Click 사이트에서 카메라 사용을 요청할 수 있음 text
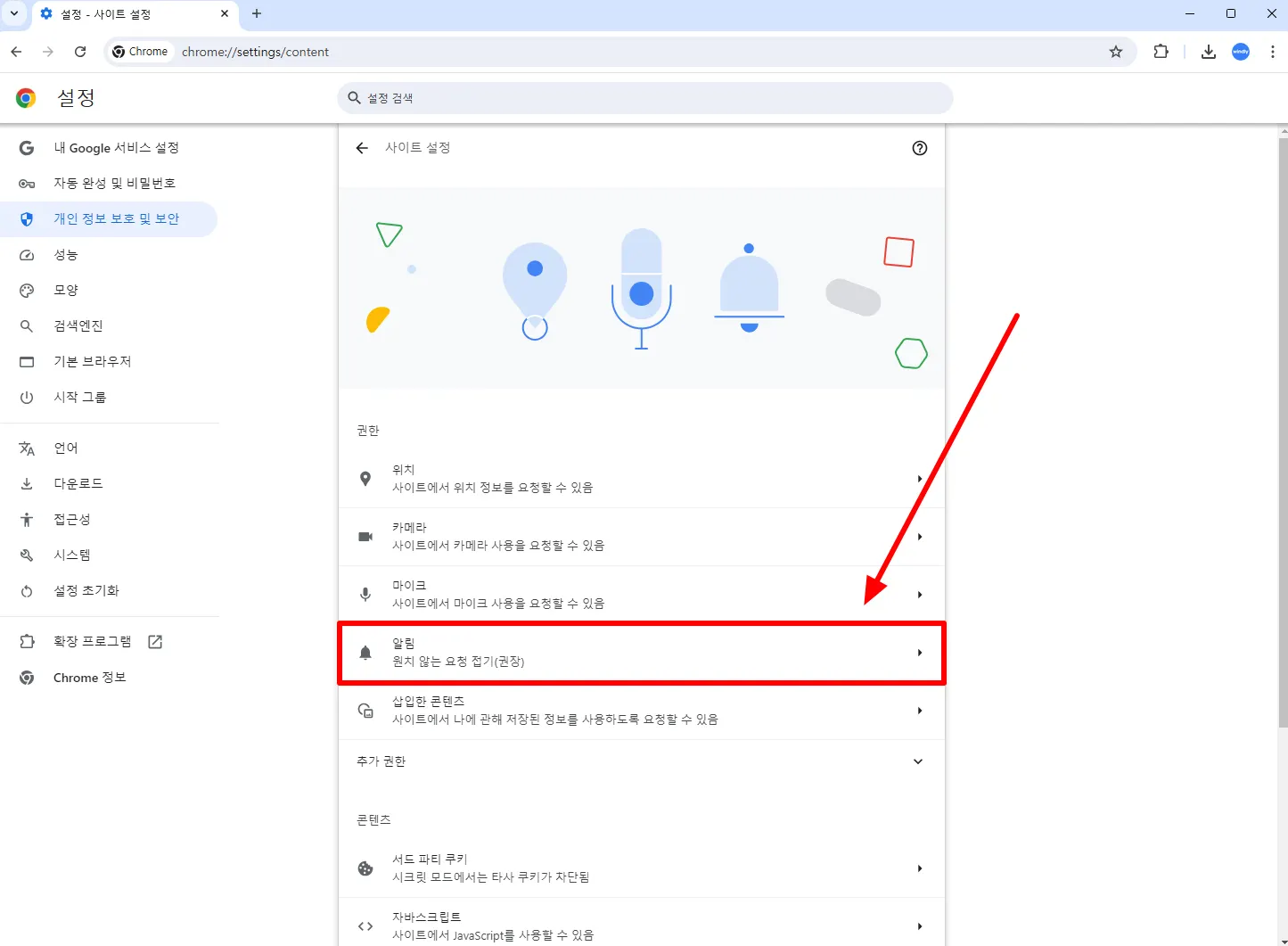This screenshot has width=1288, height=946. point(498,546)
